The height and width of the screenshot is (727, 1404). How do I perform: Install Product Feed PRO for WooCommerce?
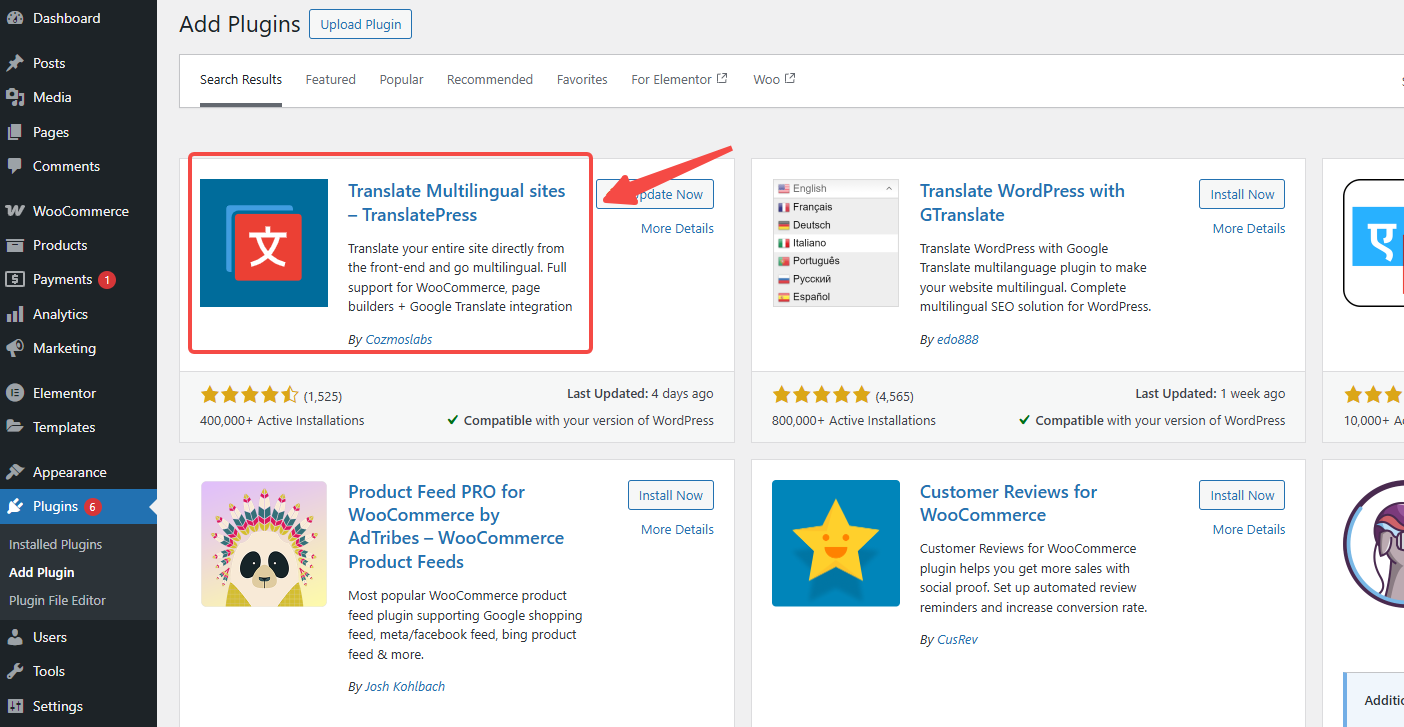(670, 495)
